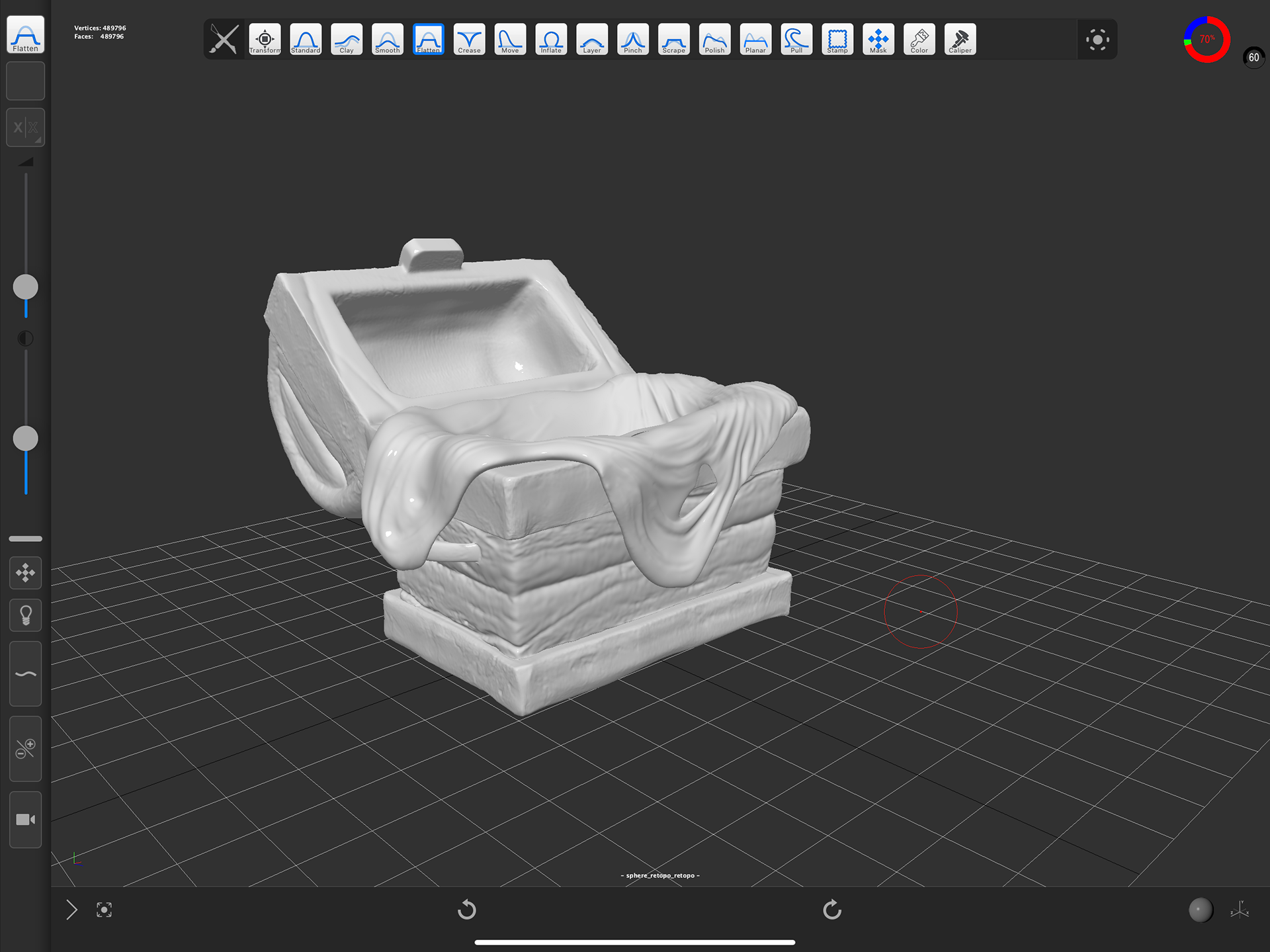Toggle the video camera recording button
The width and height of the screenshot is (1270, 952).
tap(25, 820)
